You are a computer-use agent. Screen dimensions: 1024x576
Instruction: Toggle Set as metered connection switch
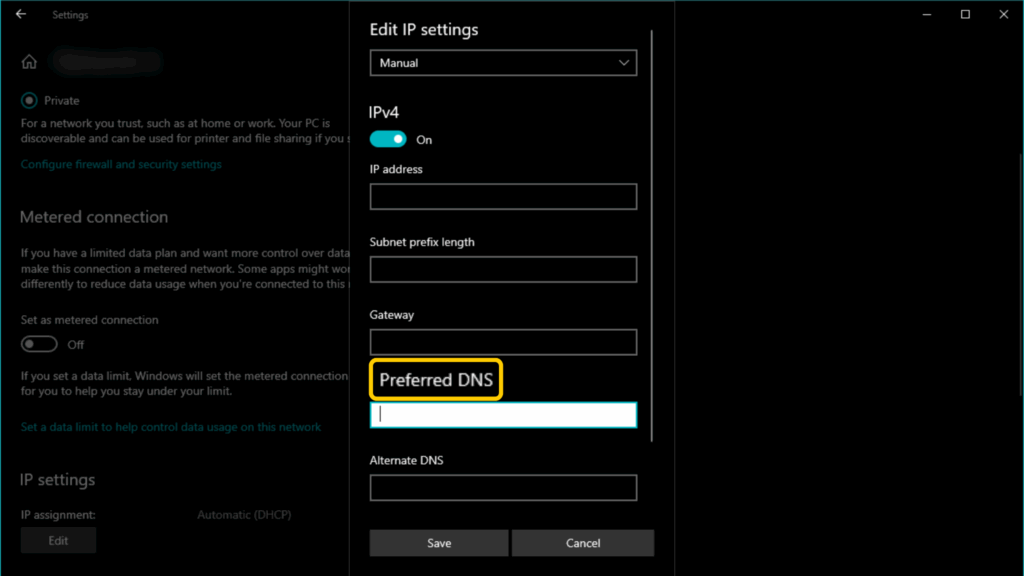(x=39, y=344)
